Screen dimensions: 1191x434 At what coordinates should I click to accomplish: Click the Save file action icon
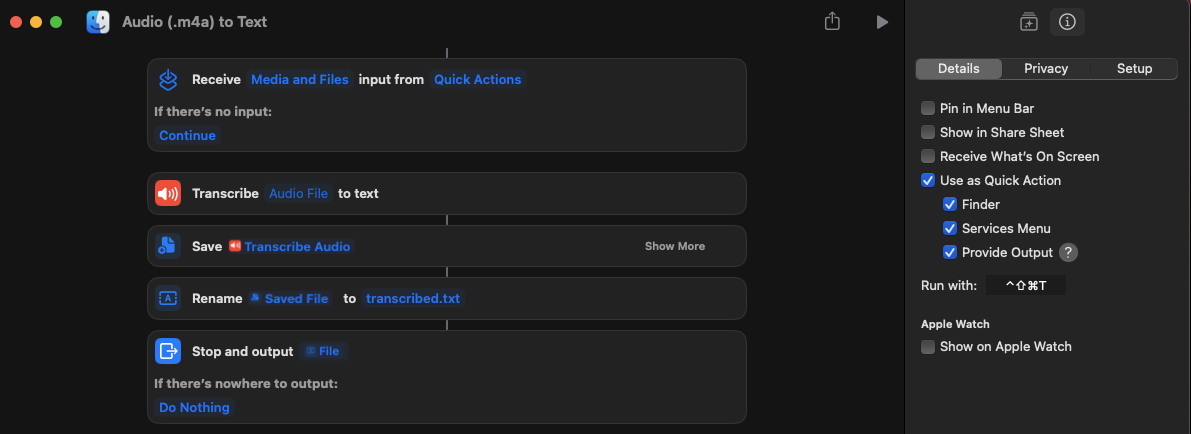pyautogui.click(x=168, y=246)
